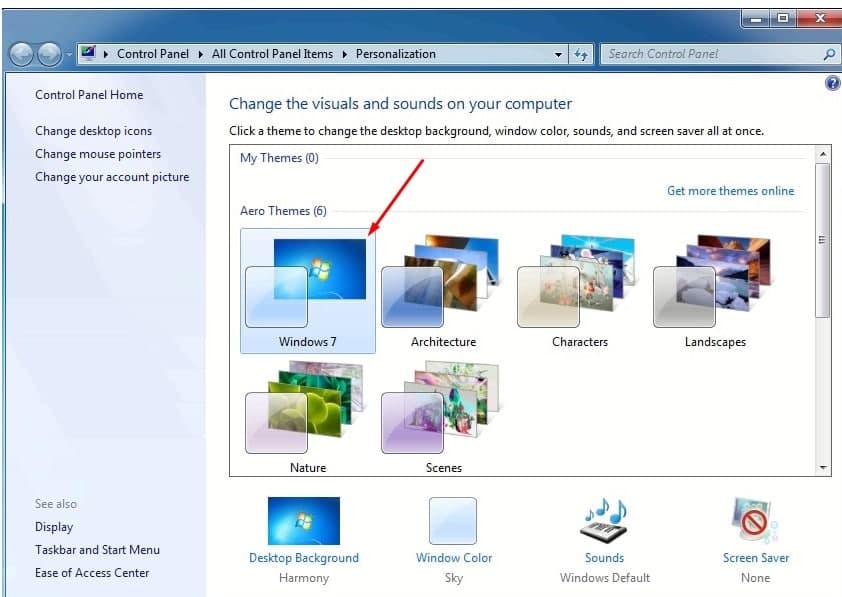Click the Refresh button in address bar
This screenshot has width=842, height=597.
coord(581,54)
